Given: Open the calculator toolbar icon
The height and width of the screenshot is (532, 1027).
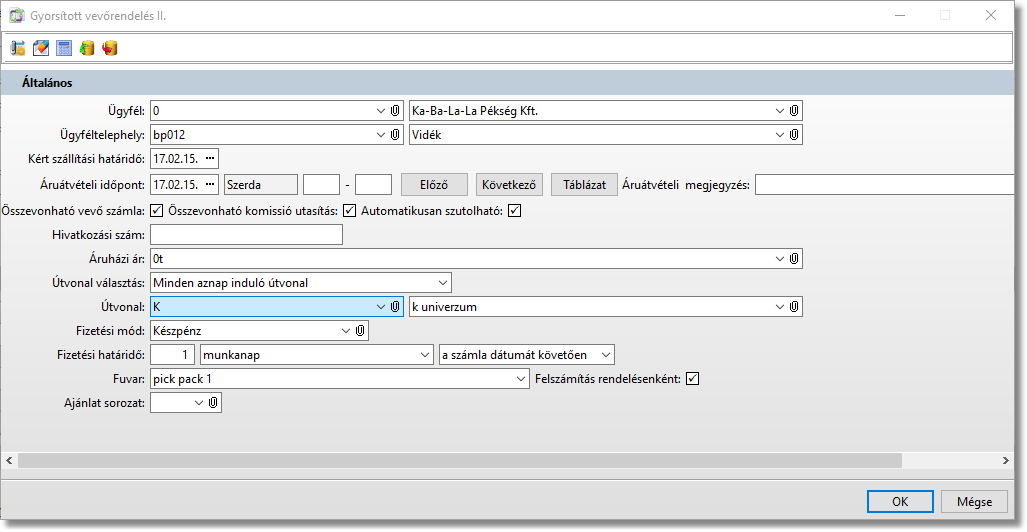Looking at the screenshot, I should (x=64, y=48).
